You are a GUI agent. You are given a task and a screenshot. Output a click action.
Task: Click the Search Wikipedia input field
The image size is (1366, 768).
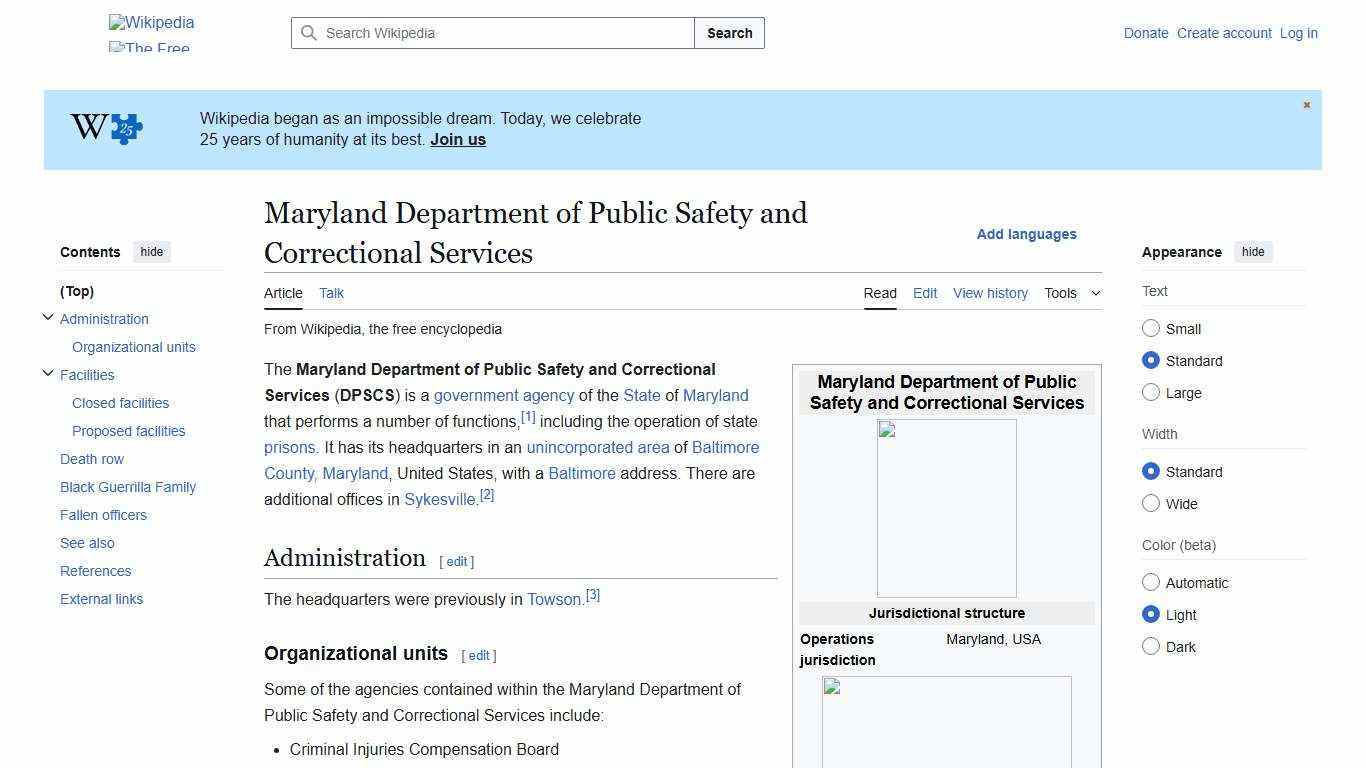pos(490,33)
